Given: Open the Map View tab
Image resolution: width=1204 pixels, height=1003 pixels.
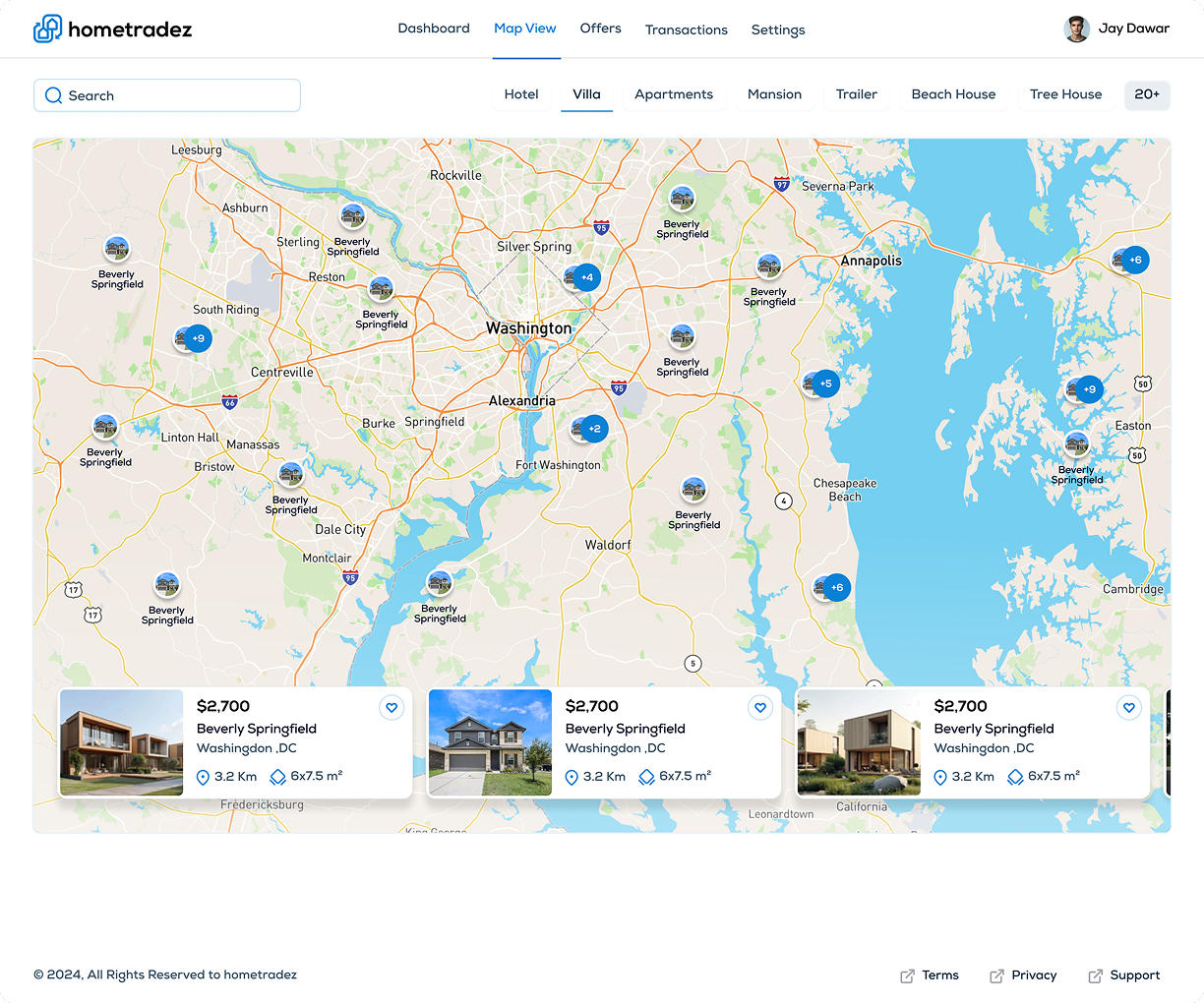Looking at the screenshot, I should 525,29.
